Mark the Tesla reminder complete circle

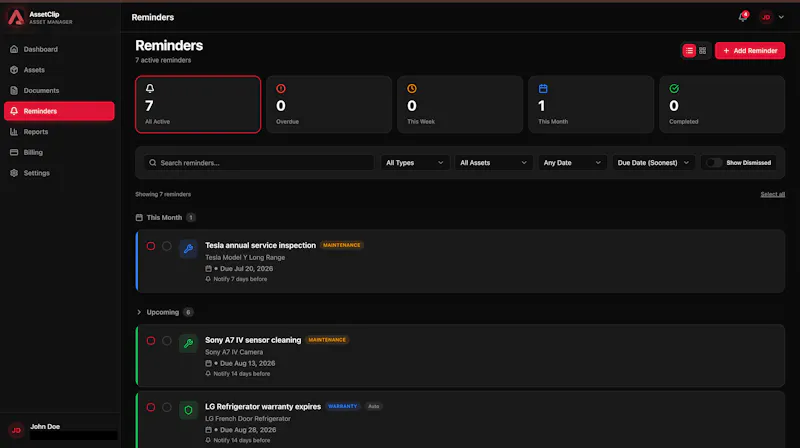coord(167,246)
